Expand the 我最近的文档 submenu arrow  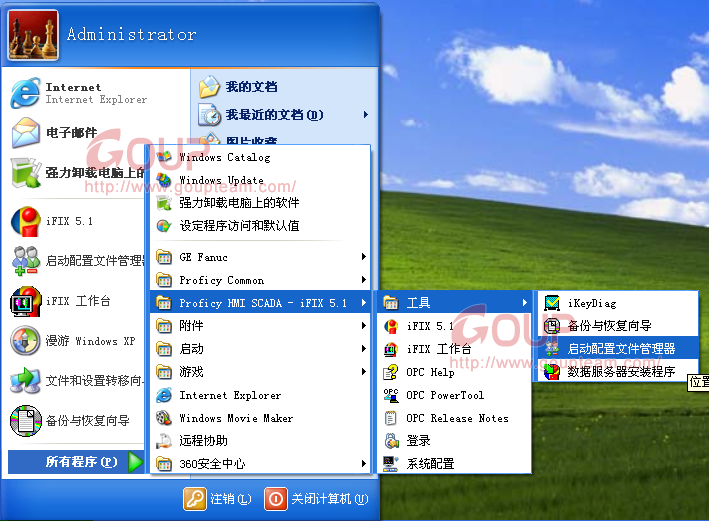pos(365,115)
